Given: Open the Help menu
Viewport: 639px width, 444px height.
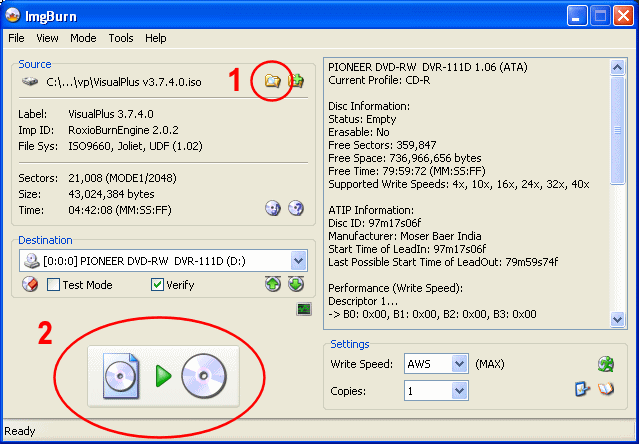Looking at the screenshot, I should pyautogui.click(x=156, y=38).
